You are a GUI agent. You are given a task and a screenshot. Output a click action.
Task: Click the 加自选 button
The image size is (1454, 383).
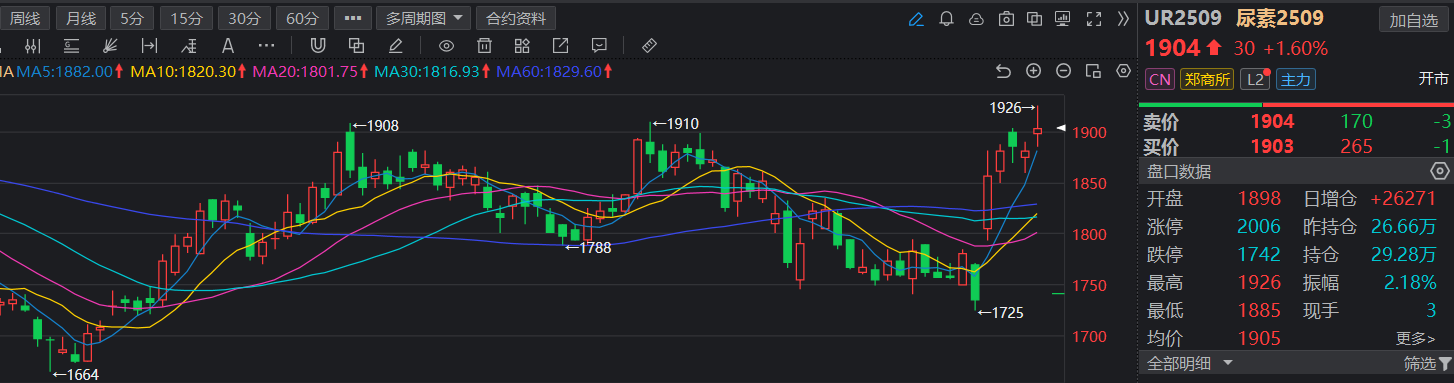coord(1413,19)
